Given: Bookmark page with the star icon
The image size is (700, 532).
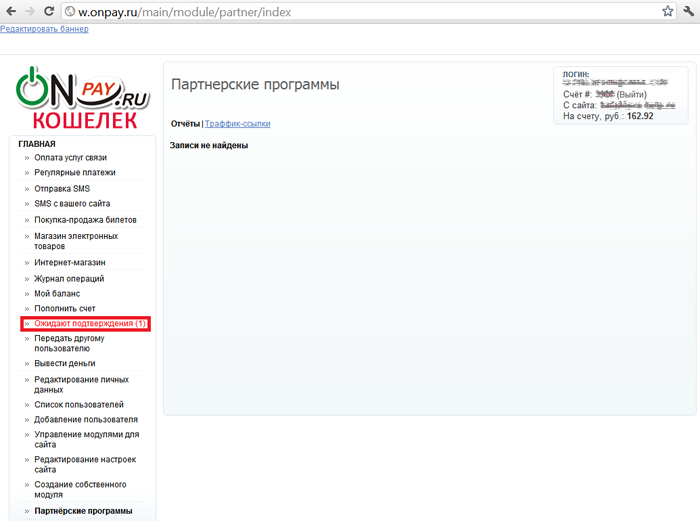Looking at the screenshot, I should click(x=667, y=11).
